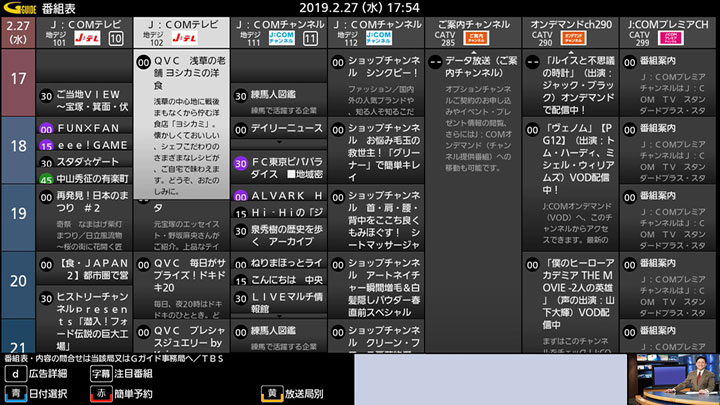Select LIVEマルチ情報館 program
This screenshot has width=720, height=405.
tap(279, 301)
